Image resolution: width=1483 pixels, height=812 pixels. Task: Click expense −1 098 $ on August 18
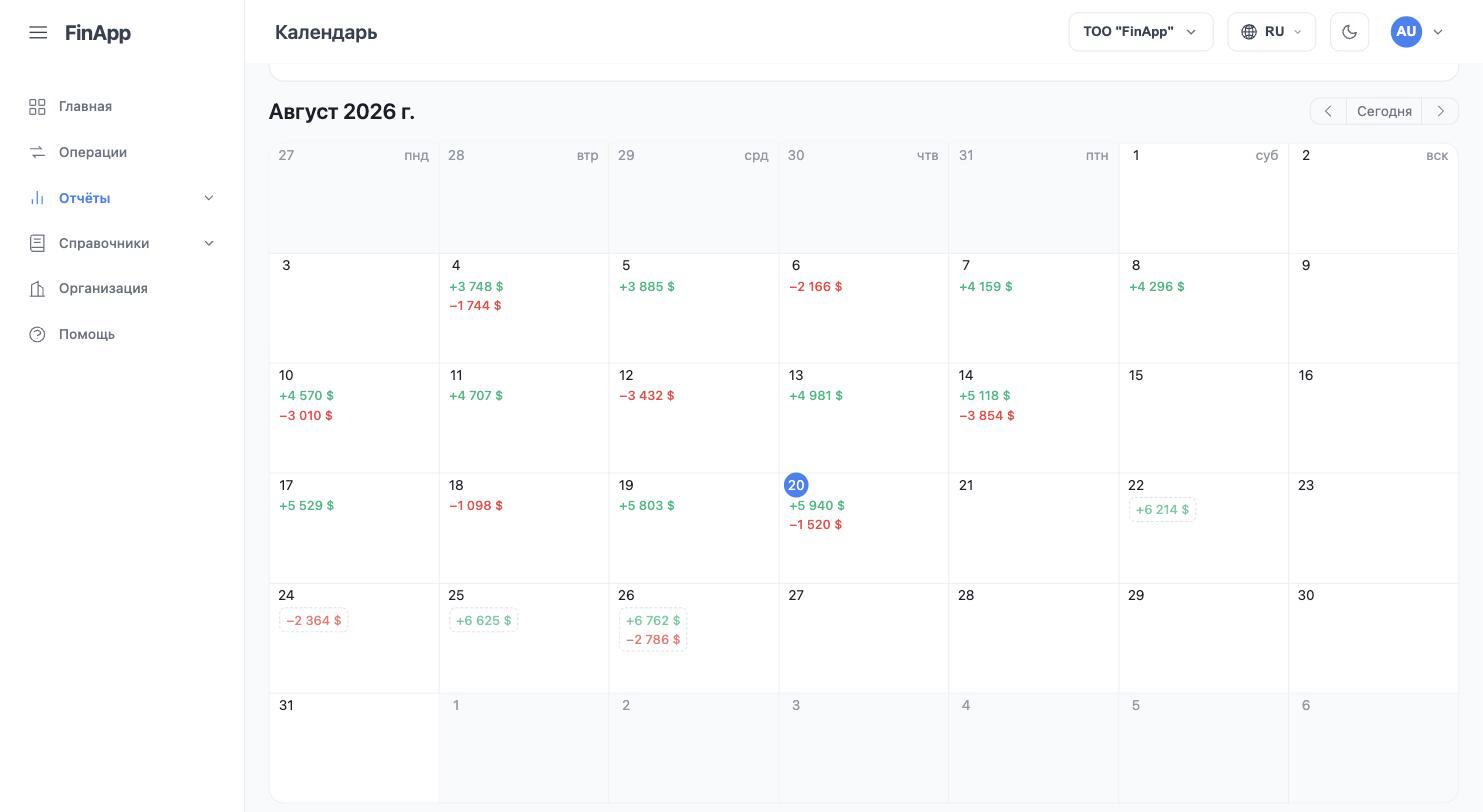click(476, 505)
